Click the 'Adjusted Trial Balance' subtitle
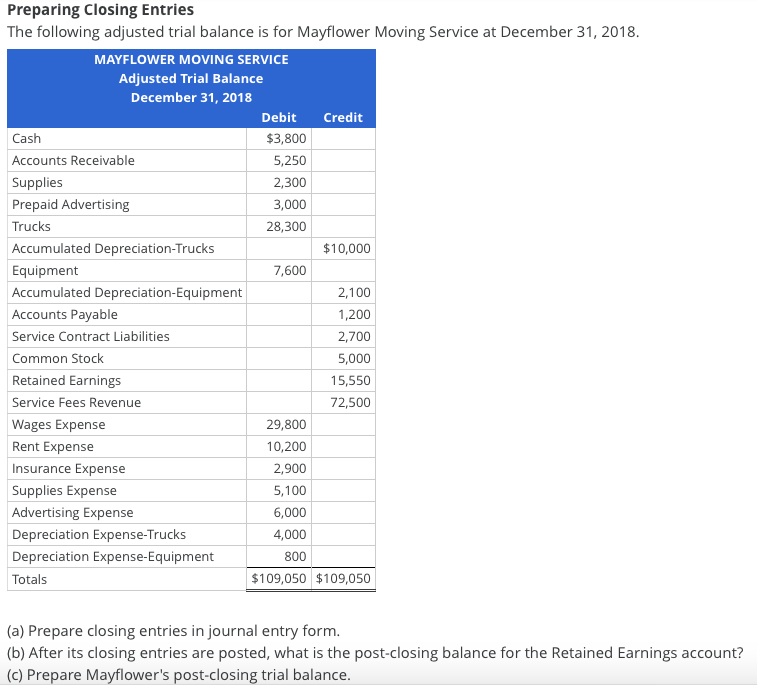757x685 pixels. [x=191, y=78]
